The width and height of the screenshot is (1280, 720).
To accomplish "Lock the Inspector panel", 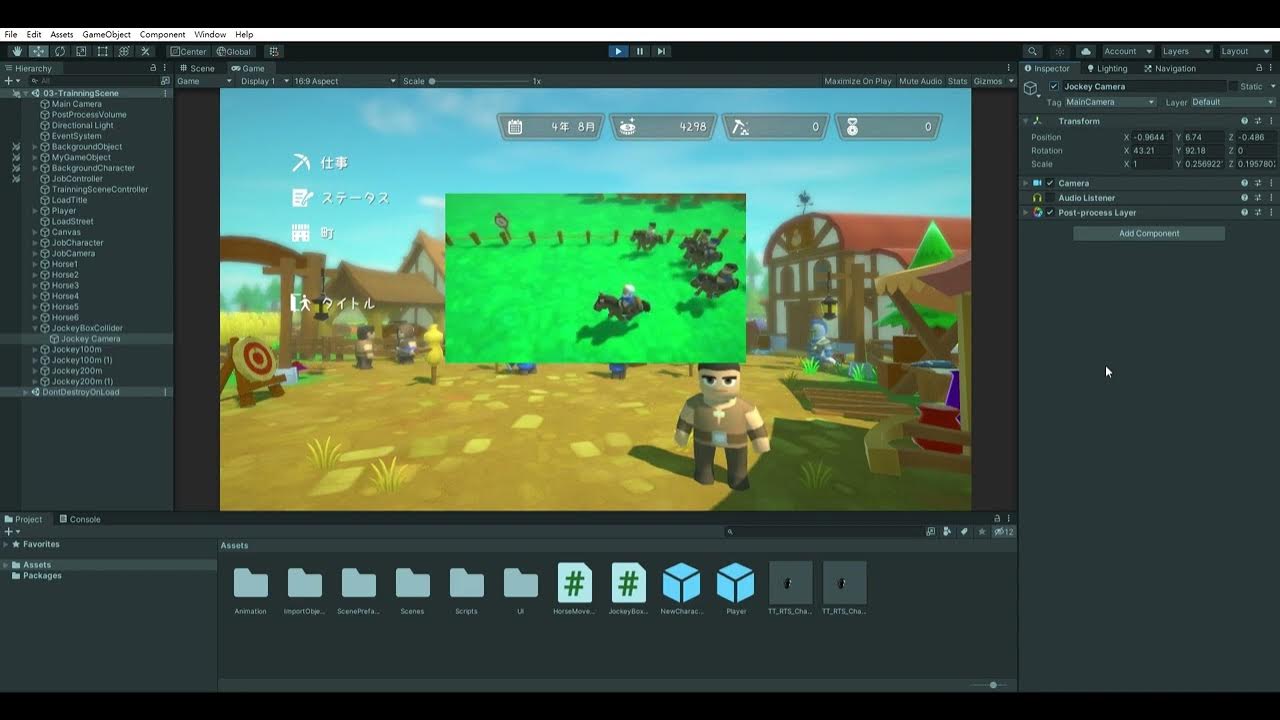I will (x=1258, y=68).
